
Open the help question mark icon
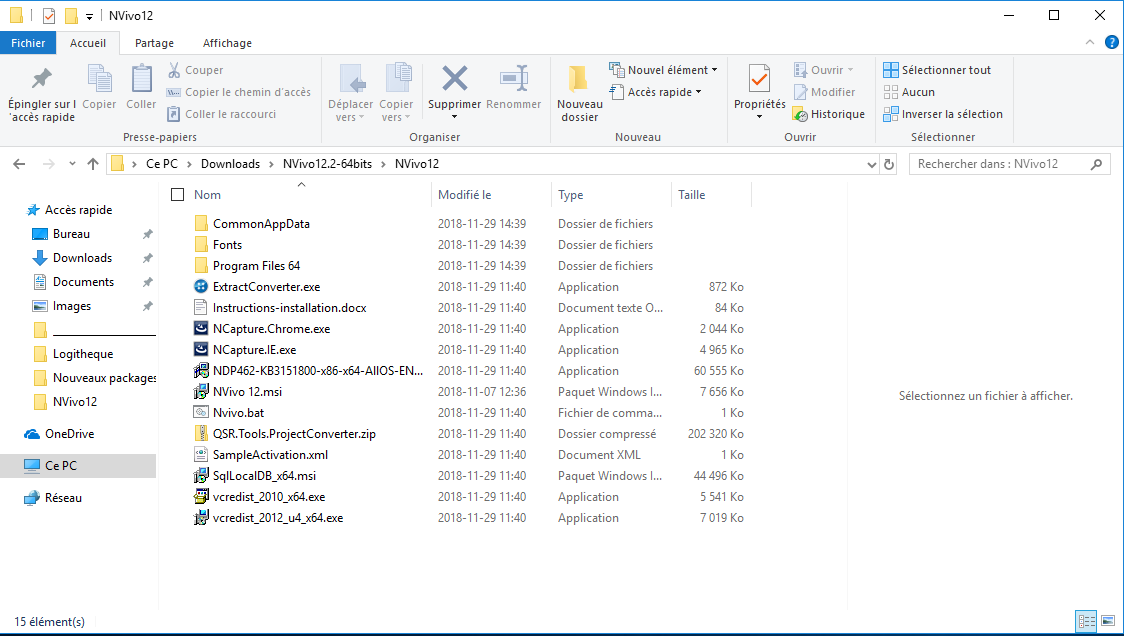1111,42
